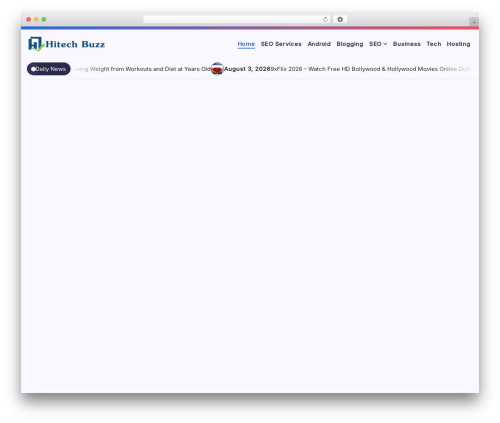Close the browser window with red button
Image resolution: width=500 pixels, height=423 pixels.
point(29,19)
